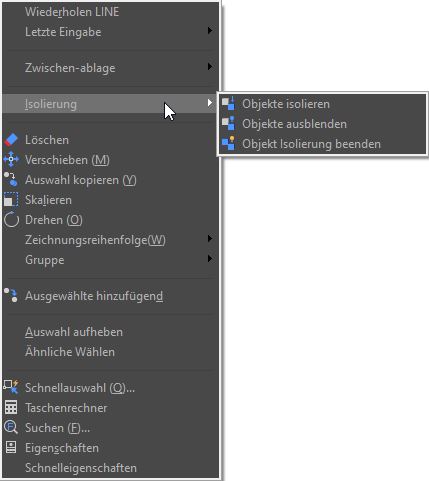Expand the Letzte Eingabe submenu arrow
Image resolution: width=429 pixels, height=481 pixels.
[210, 31]
